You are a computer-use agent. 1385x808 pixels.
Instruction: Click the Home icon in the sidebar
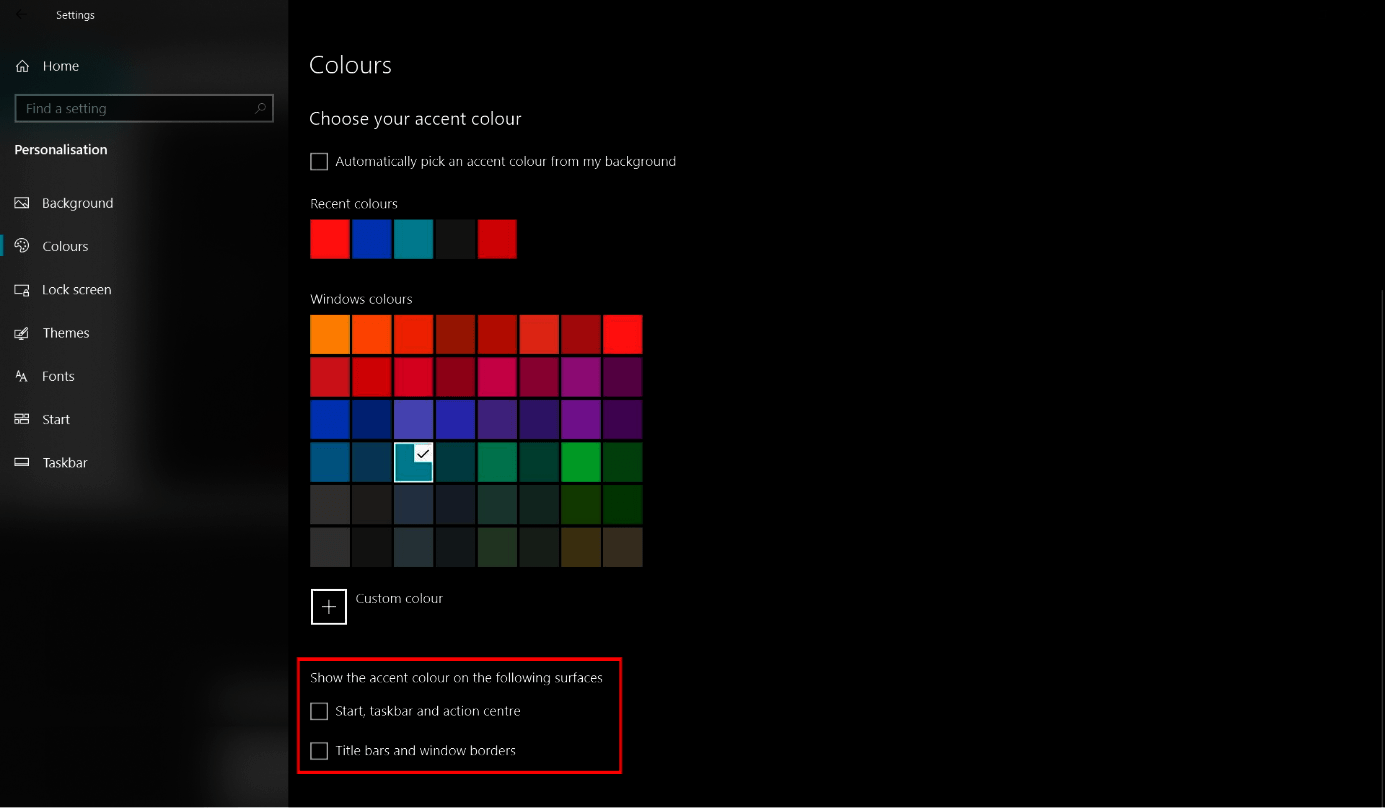click(21, 65)
